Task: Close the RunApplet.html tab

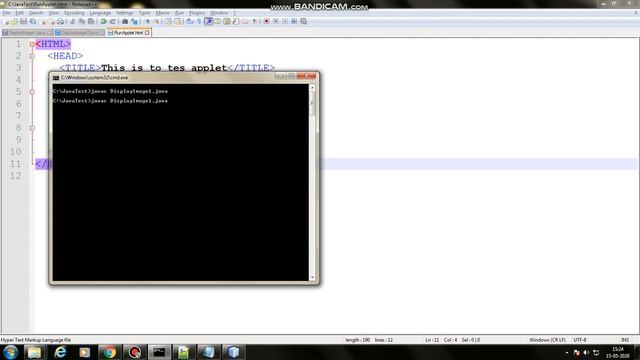Action: click(x=147, y=33)
